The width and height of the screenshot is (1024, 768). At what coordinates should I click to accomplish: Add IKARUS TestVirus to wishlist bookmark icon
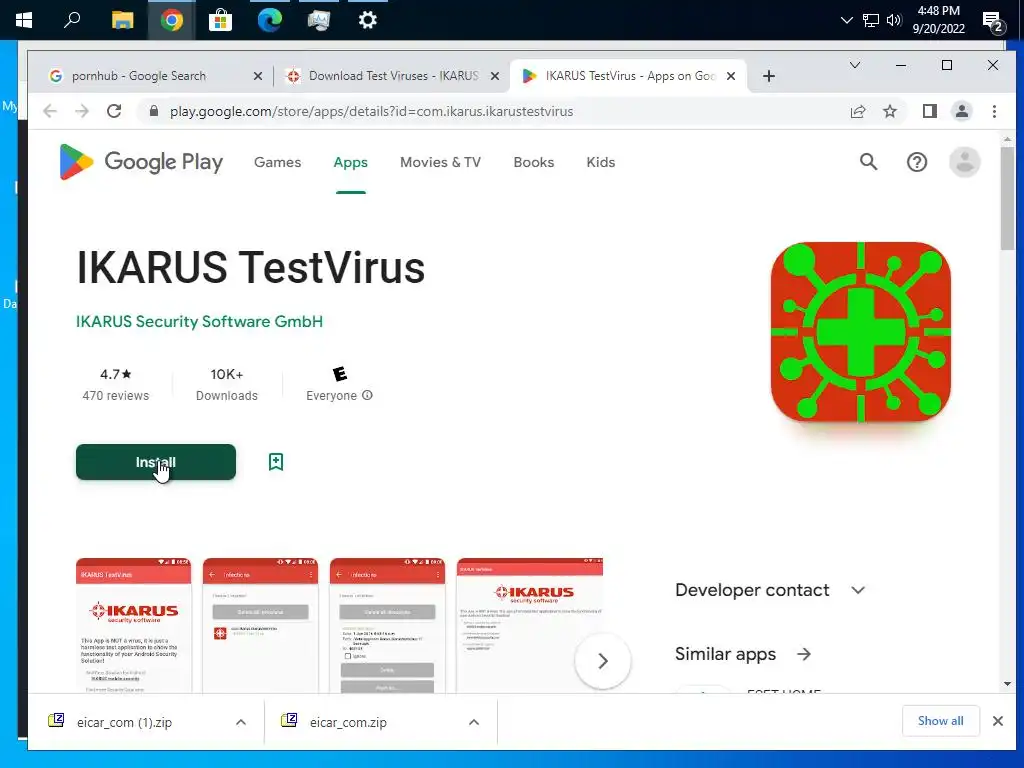pyautogui.click(x=276, y=462)
